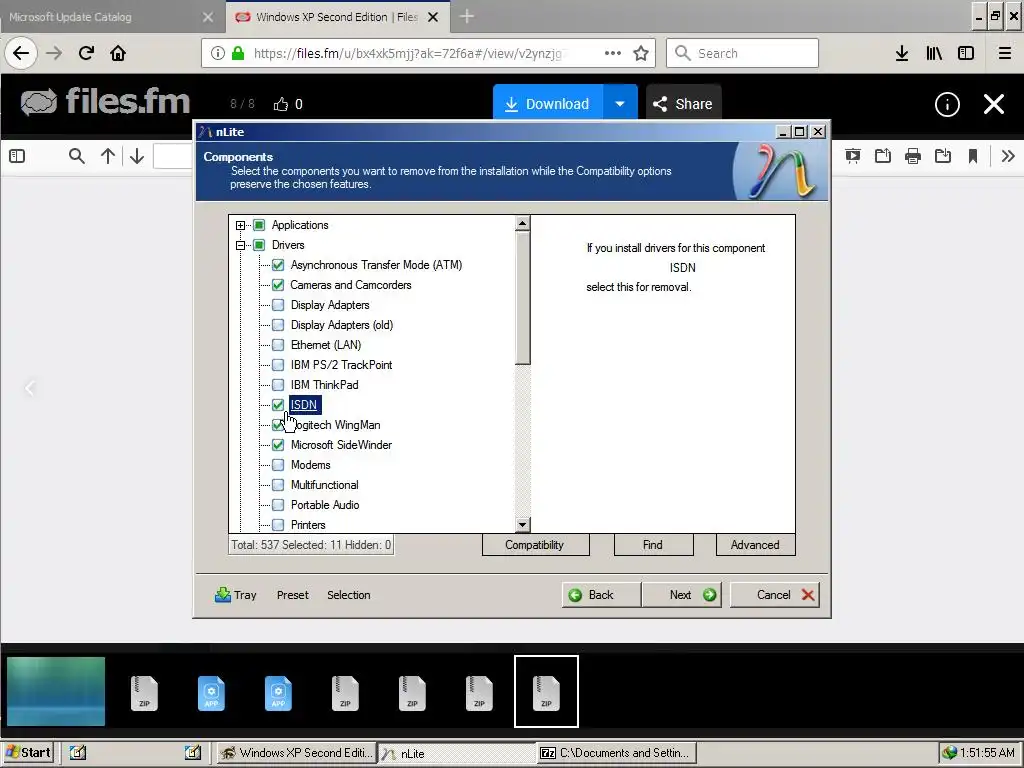Open the nLite Selection menu
Image resolution: width=1024 pixels, height=768 pixels.
point(349,595)
